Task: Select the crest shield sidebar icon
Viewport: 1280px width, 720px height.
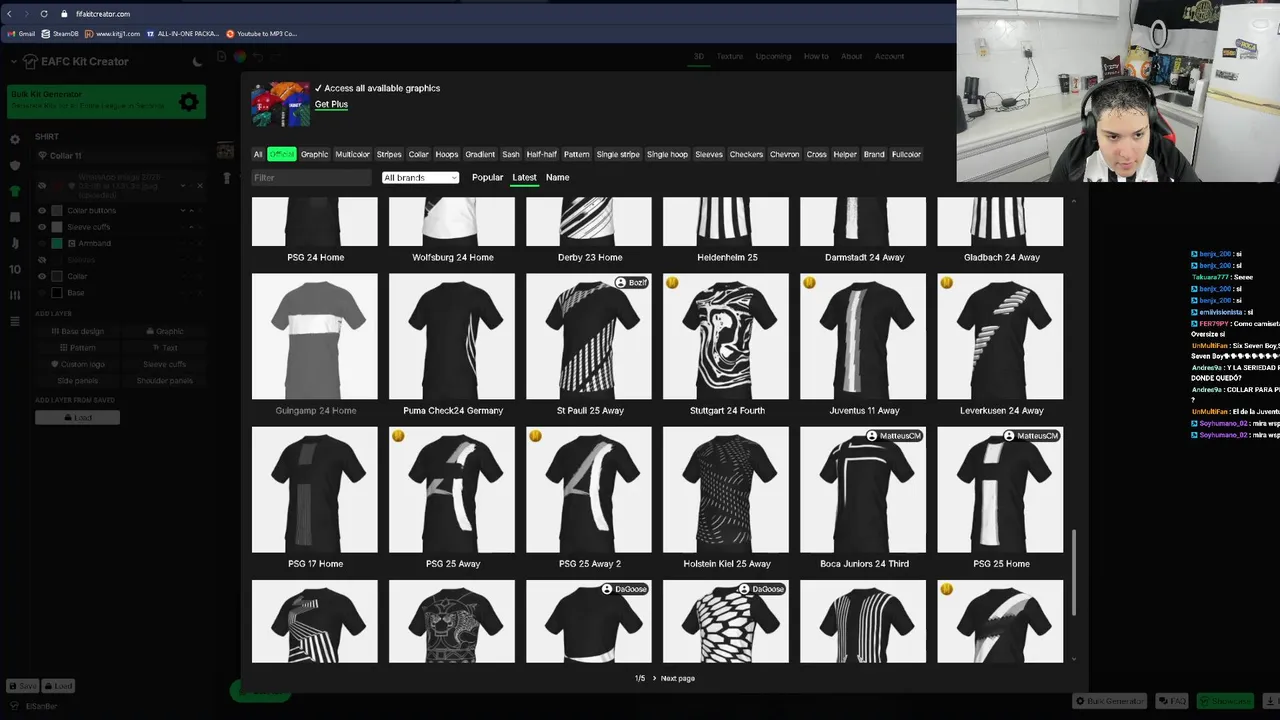Action: click(14, 165)
